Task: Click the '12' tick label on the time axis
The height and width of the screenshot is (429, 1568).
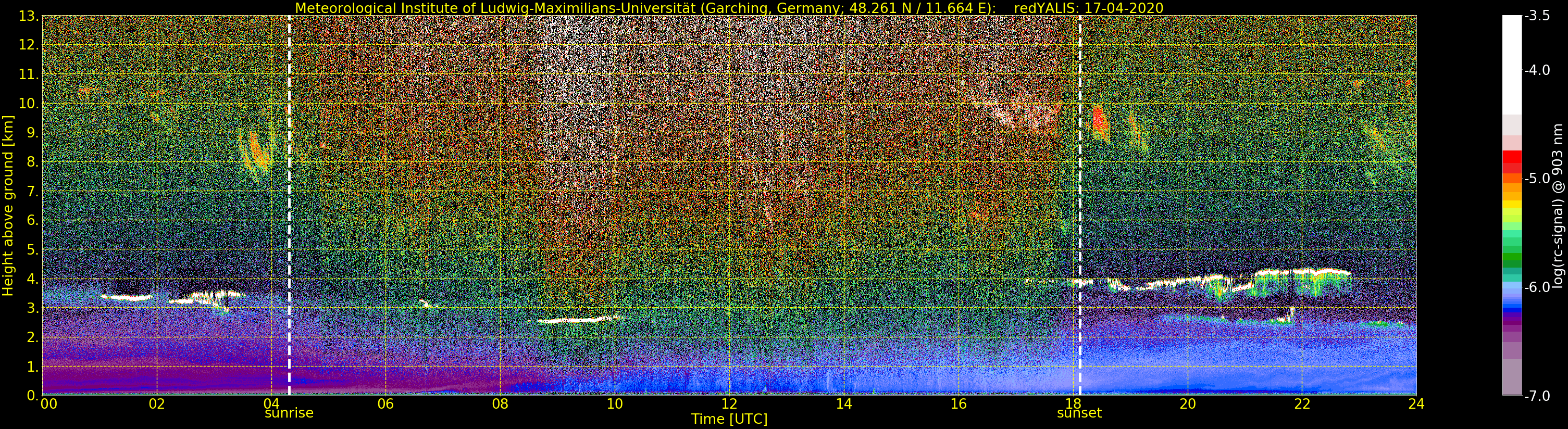Action: click(729, 403)
